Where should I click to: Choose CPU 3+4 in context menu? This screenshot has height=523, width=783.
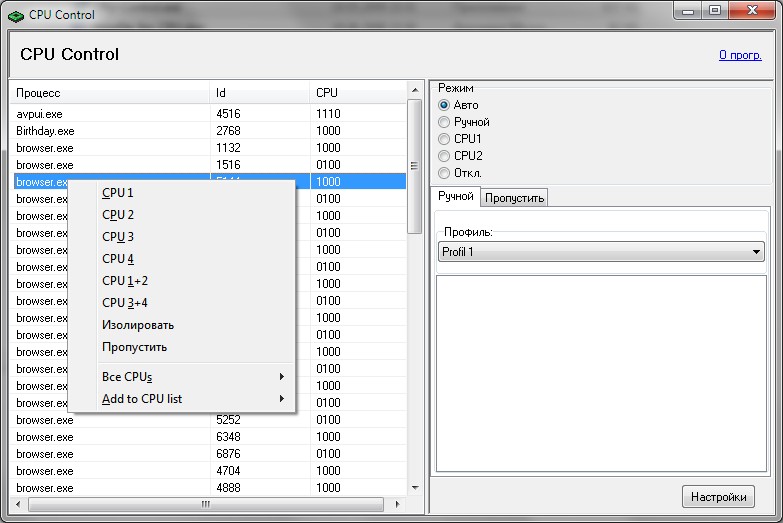(x=182, y=303)
